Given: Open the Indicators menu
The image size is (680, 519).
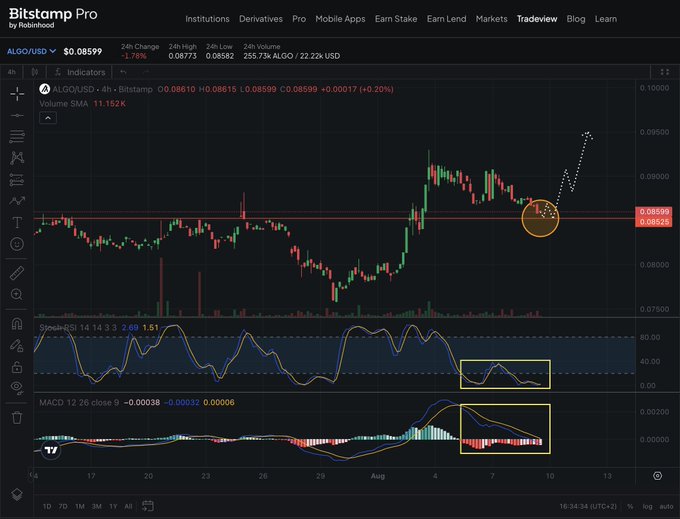Looking at the screenshot, I should click(81, 72).
